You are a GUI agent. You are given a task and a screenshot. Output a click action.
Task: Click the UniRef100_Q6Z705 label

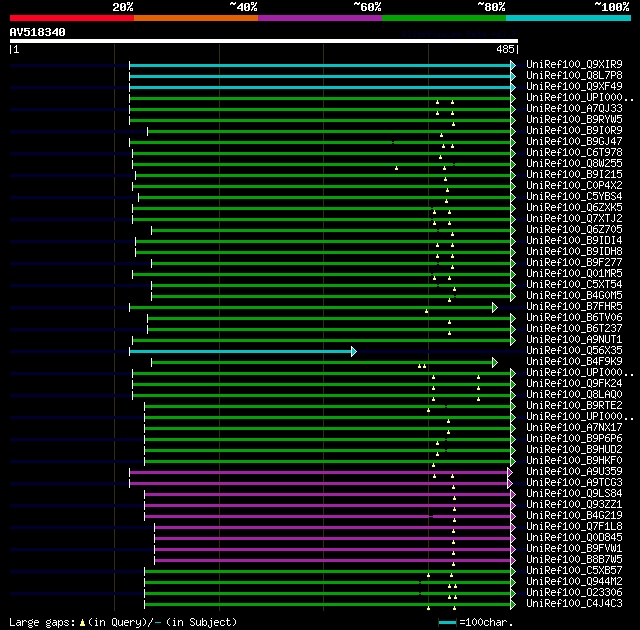point(574,230)
